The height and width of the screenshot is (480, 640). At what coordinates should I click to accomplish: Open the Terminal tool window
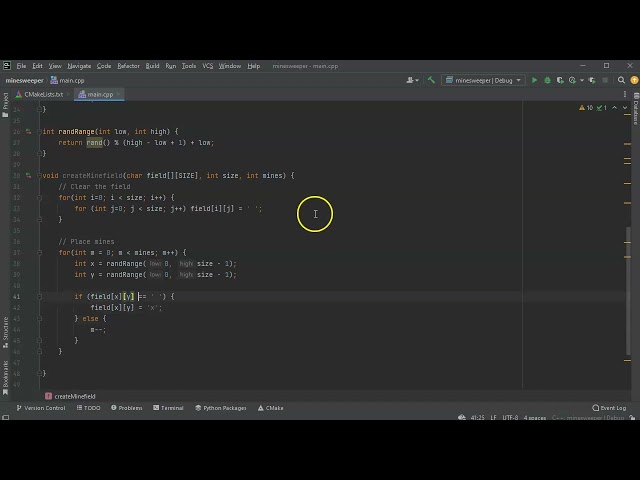point(168,408)
